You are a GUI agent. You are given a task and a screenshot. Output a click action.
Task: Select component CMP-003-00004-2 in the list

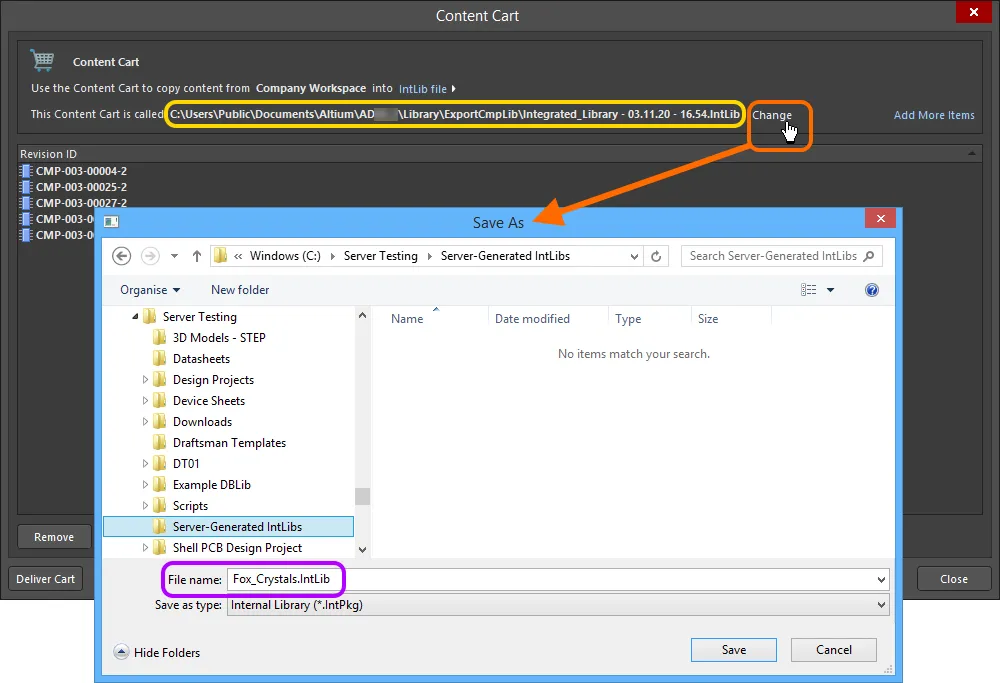80,171
